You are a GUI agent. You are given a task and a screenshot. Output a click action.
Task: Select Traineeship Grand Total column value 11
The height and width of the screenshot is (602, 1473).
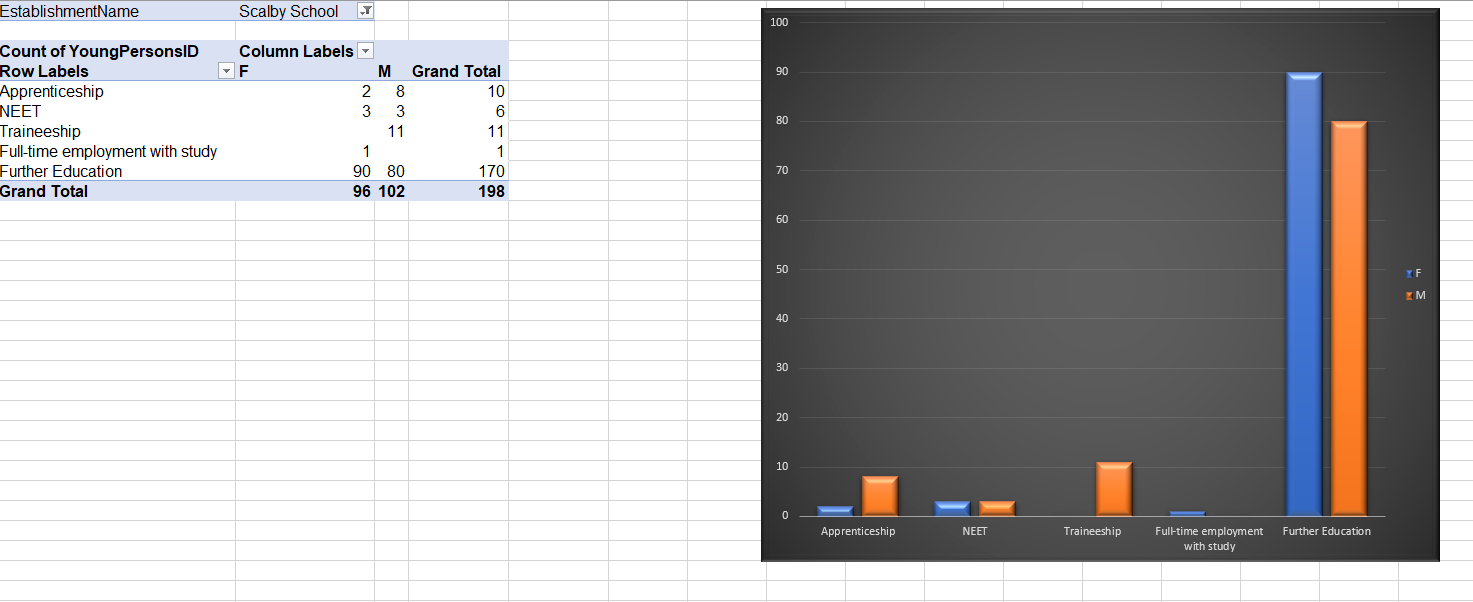(x=458, y=131)
